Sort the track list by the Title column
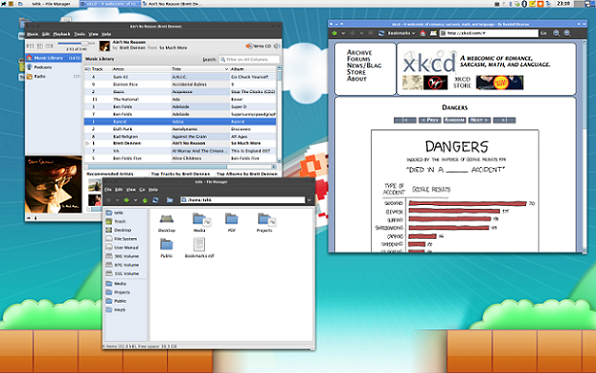The image size is (596, 373). tap(200, 69)
